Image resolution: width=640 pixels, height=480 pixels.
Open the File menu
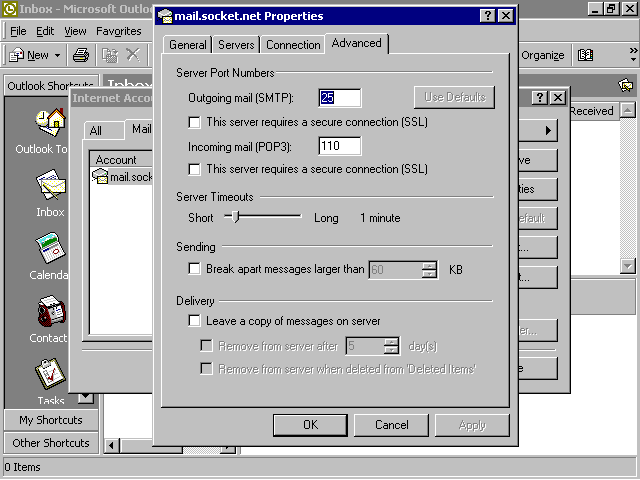coord(18,31)
